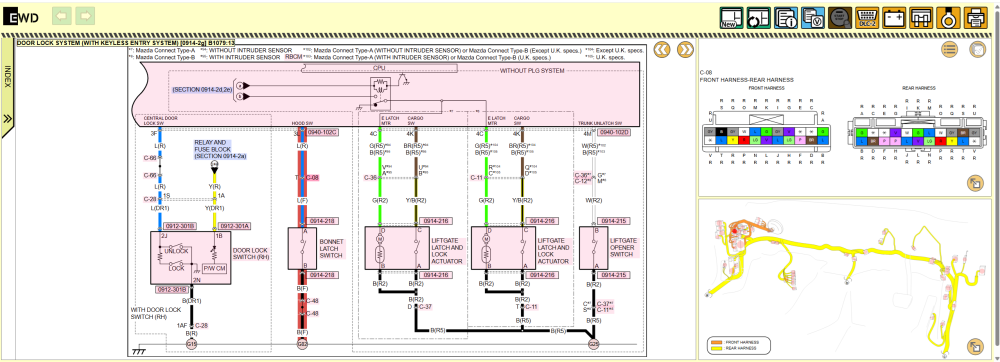1000x362 pixels.
Task: Click the start stop button icon
Action: tap(840, 18)
